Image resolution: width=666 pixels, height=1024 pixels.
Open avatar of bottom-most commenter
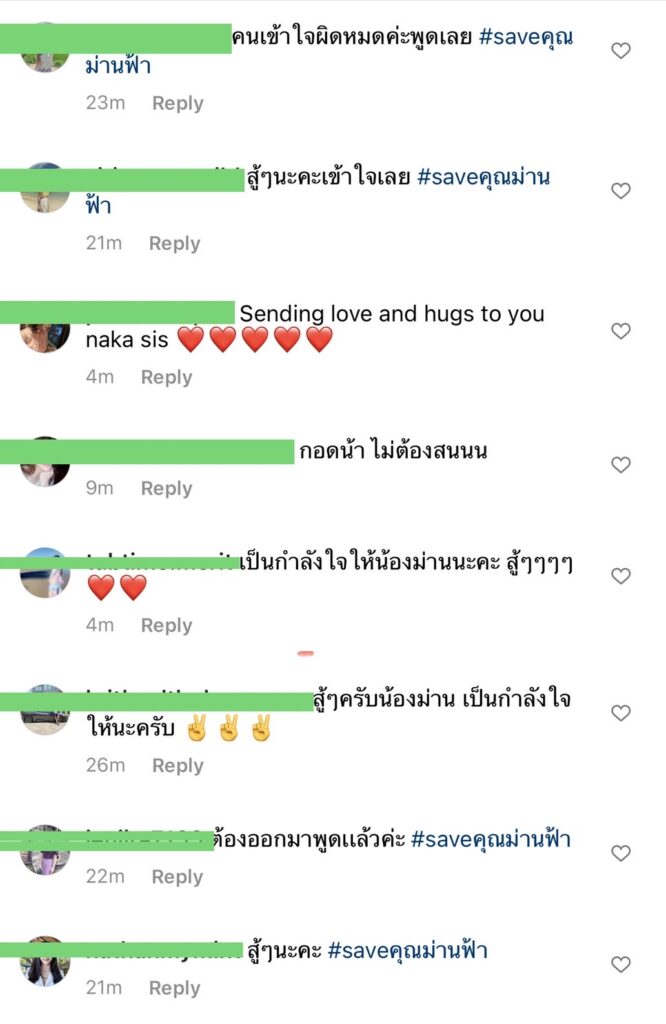(x=44, y=961)
